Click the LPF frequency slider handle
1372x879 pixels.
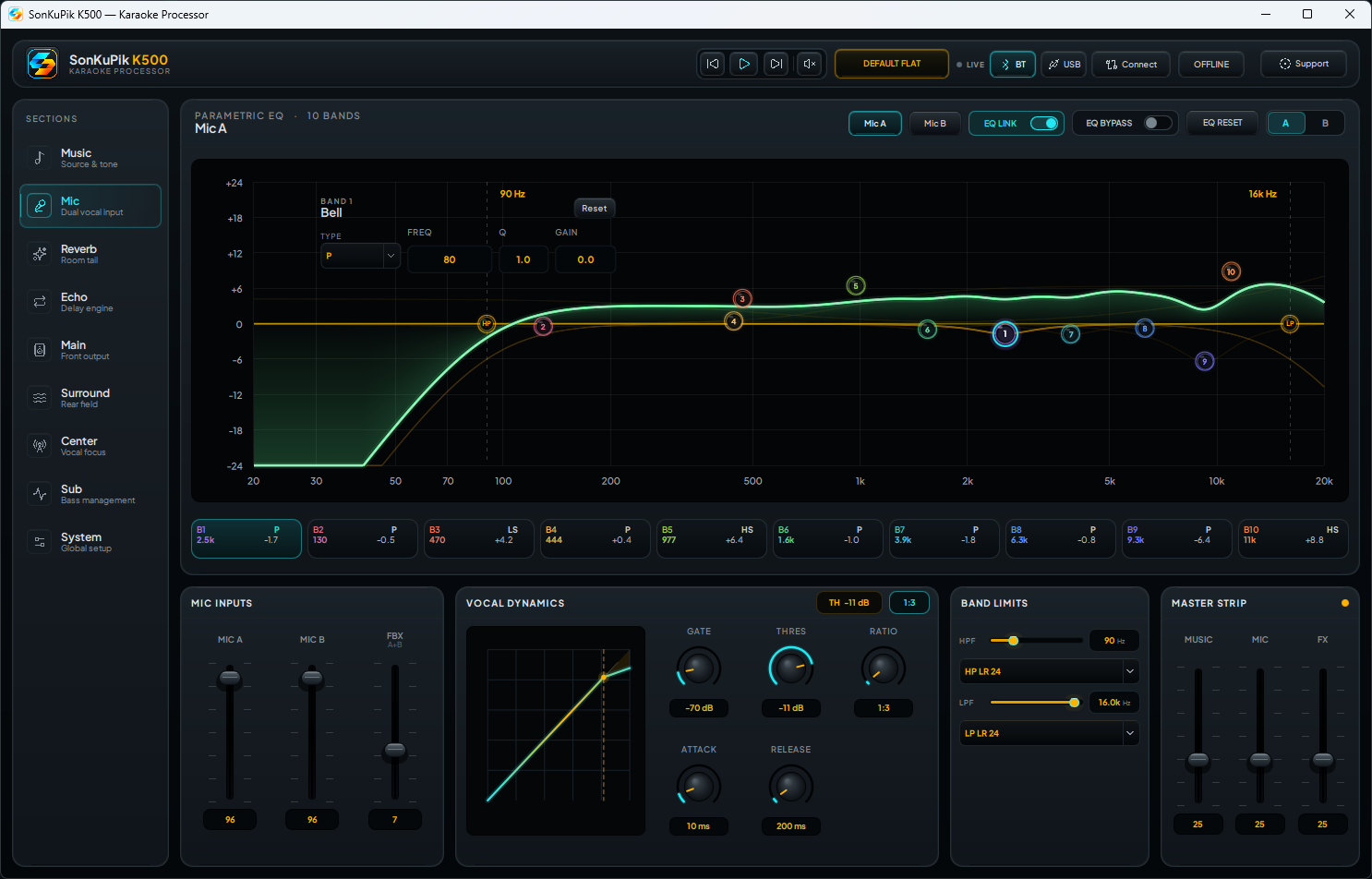pyautogui.click(x=1074, y=703)
